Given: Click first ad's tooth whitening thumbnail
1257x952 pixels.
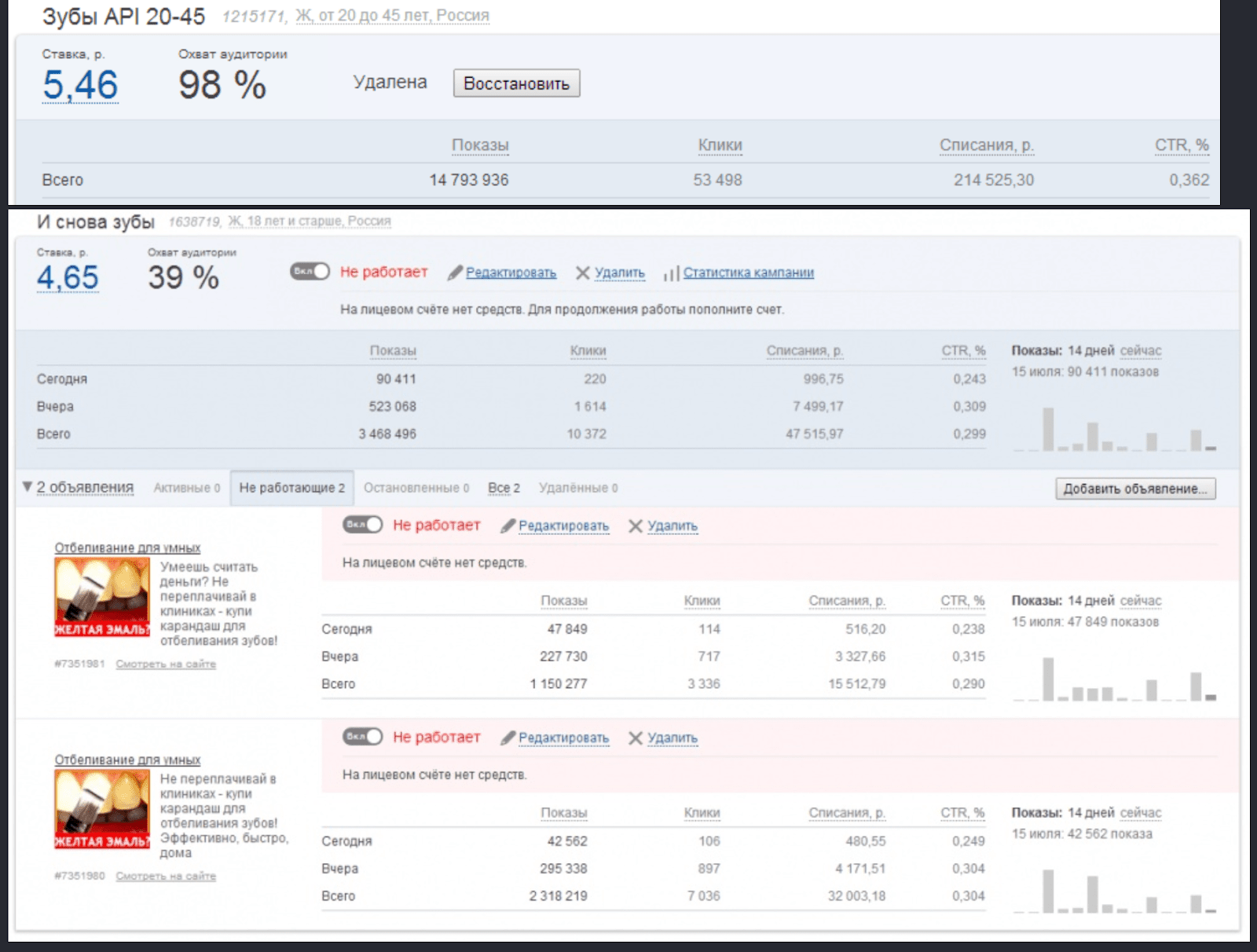Looking at the screenshot, I should tap(102, 597).
